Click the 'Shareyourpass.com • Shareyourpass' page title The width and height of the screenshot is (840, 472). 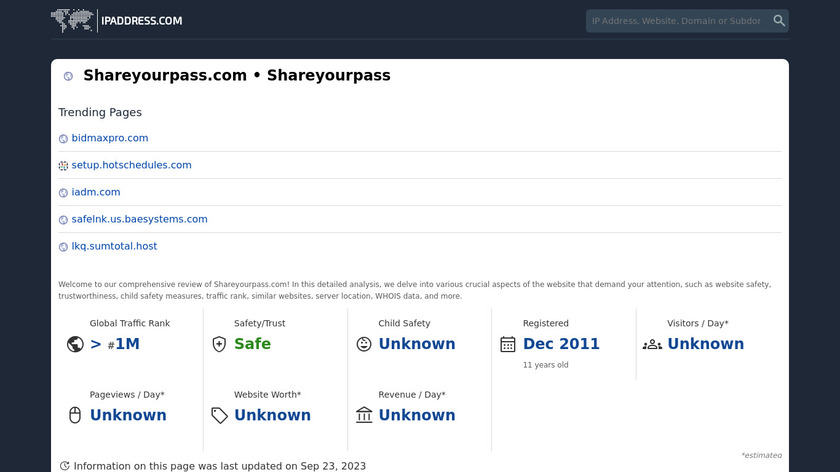[x=237, y=76]
